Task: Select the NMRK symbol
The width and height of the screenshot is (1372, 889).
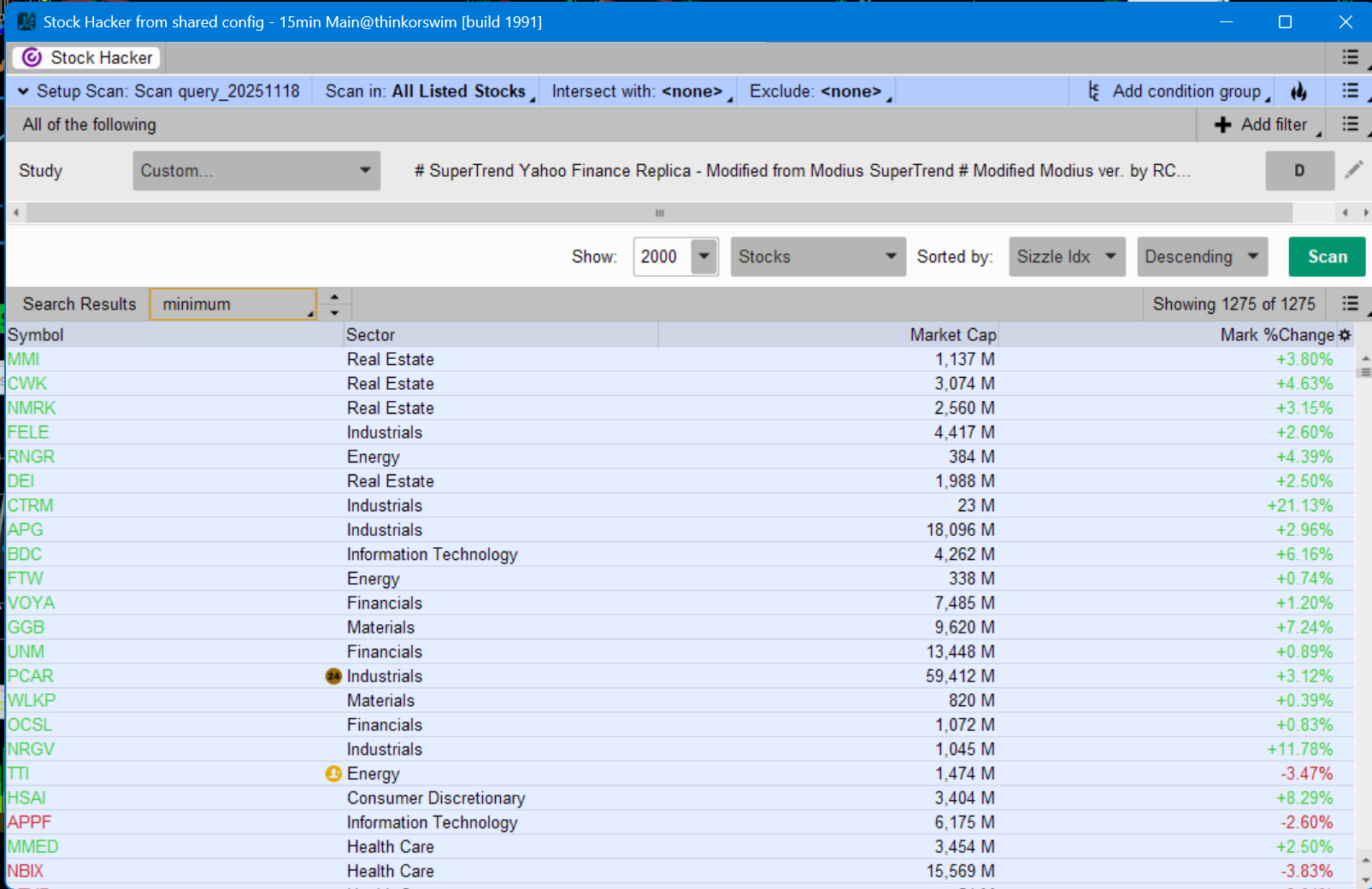Action: (x=32, y=408)
